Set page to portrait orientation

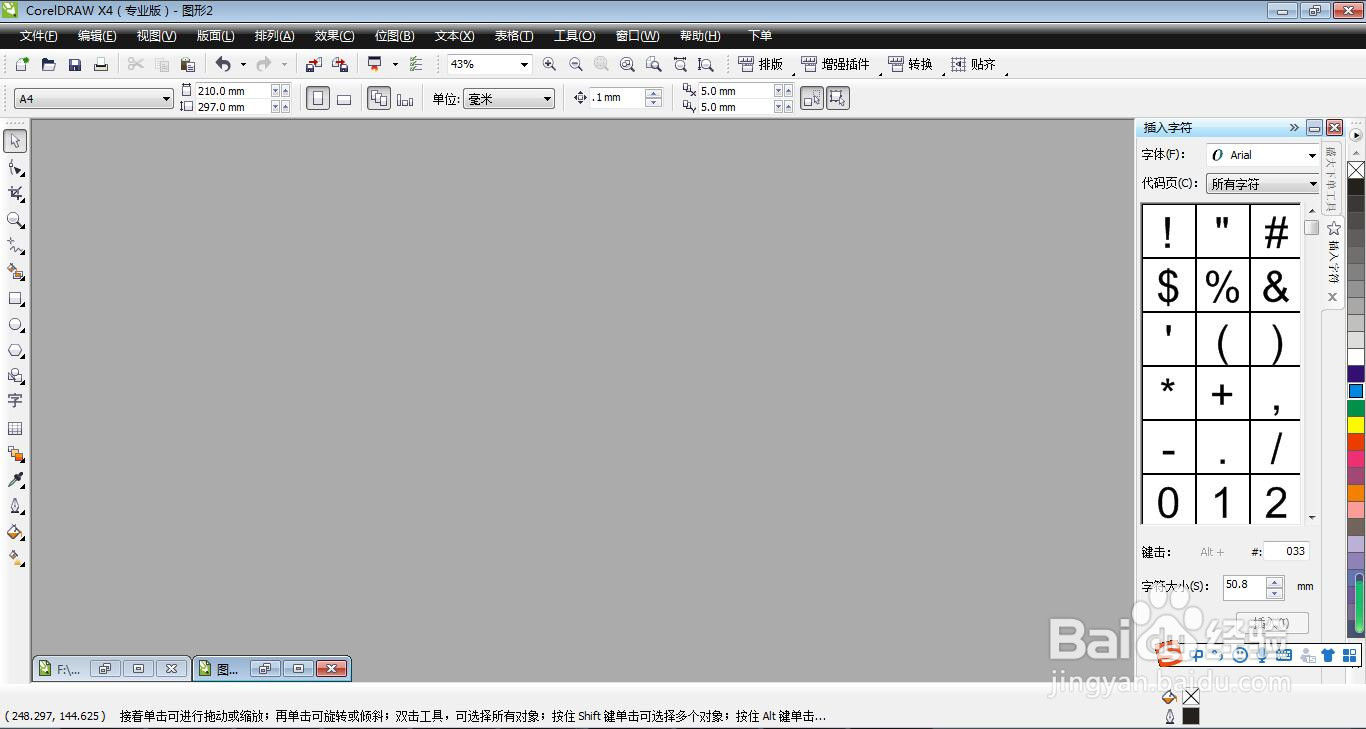point(318,98)
